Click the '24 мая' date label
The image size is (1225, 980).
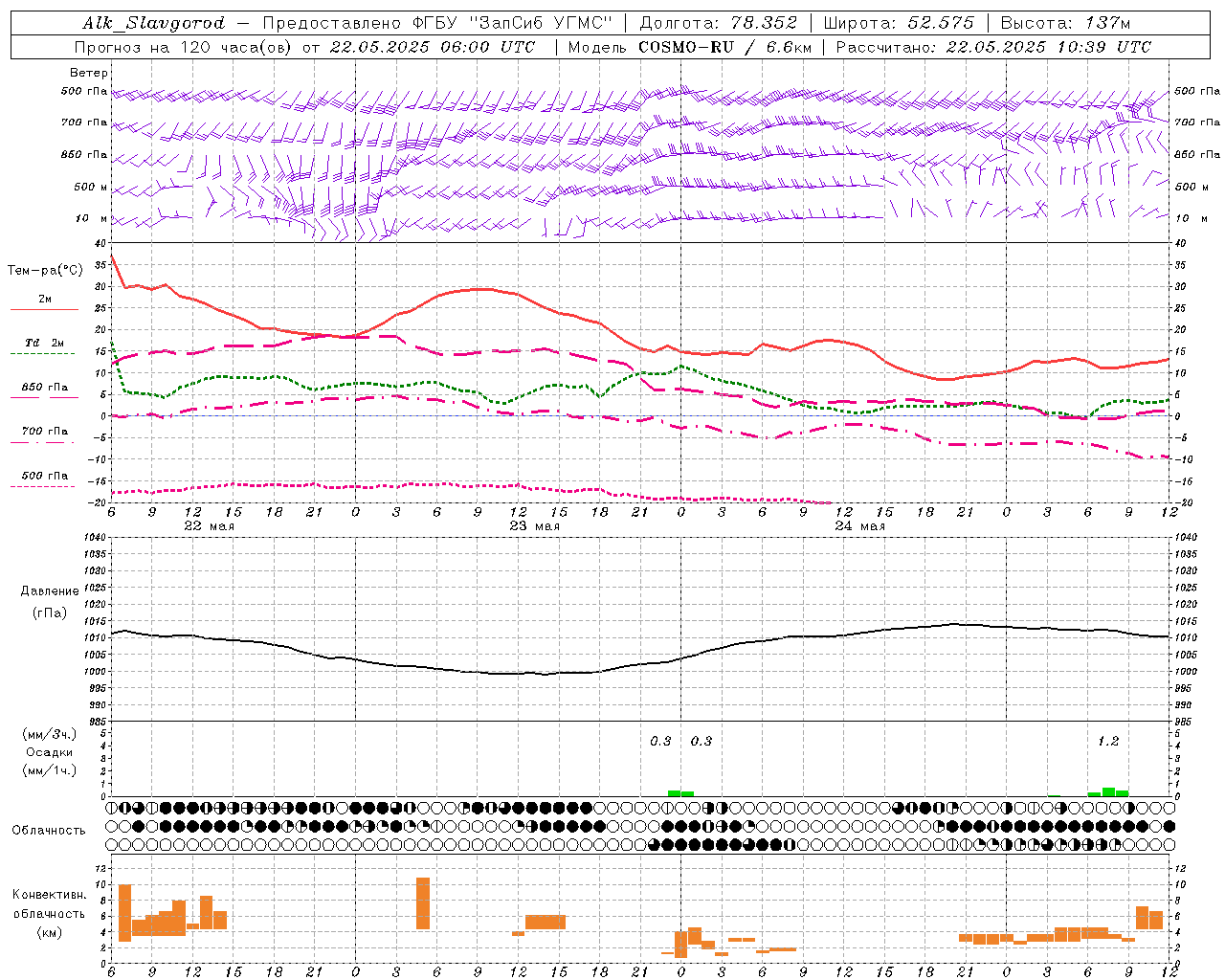coord(859,526)
